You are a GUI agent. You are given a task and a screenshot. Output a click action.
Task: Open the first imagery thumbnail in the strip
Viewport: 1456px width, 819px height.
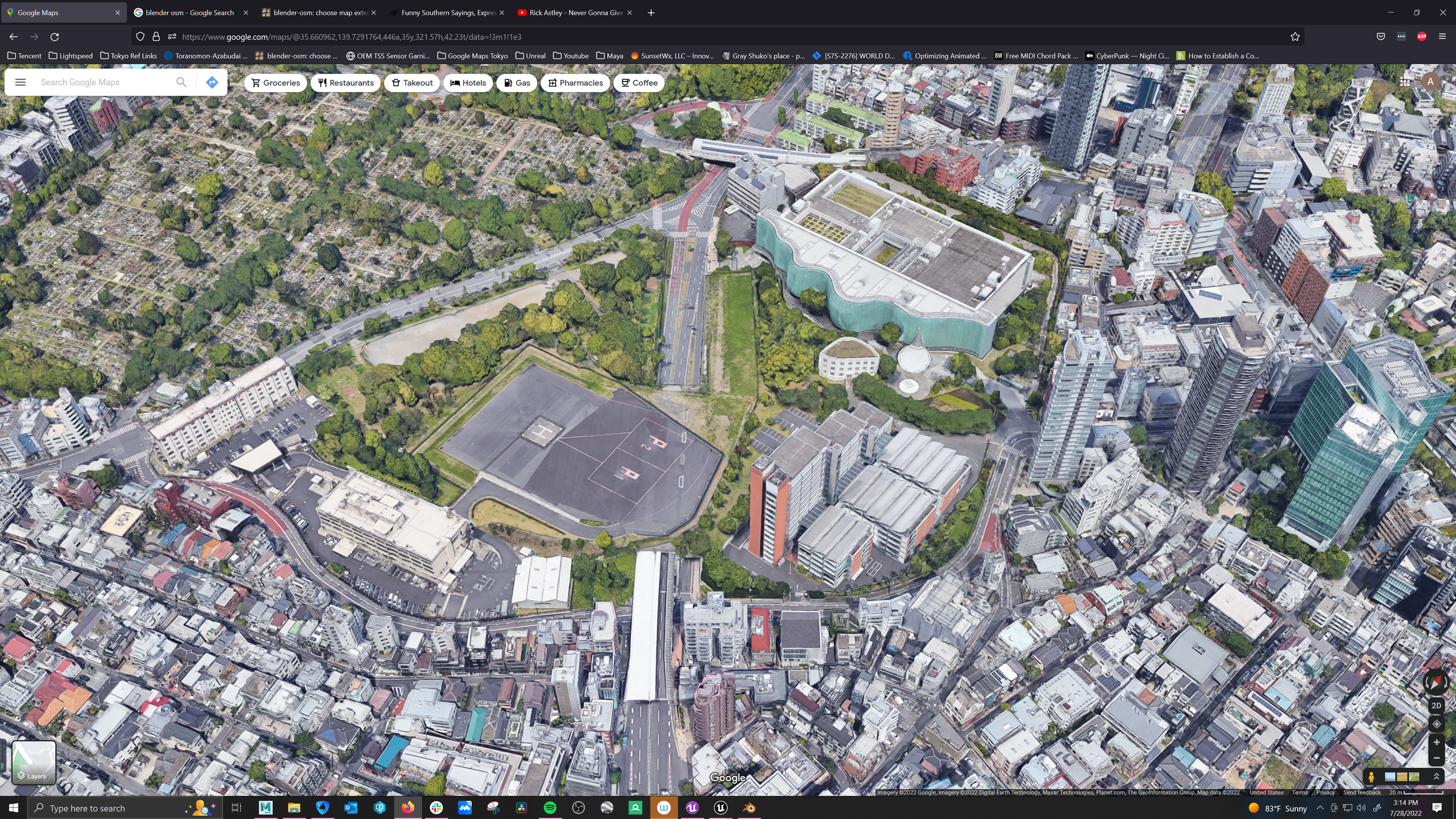click(1390, 776)
